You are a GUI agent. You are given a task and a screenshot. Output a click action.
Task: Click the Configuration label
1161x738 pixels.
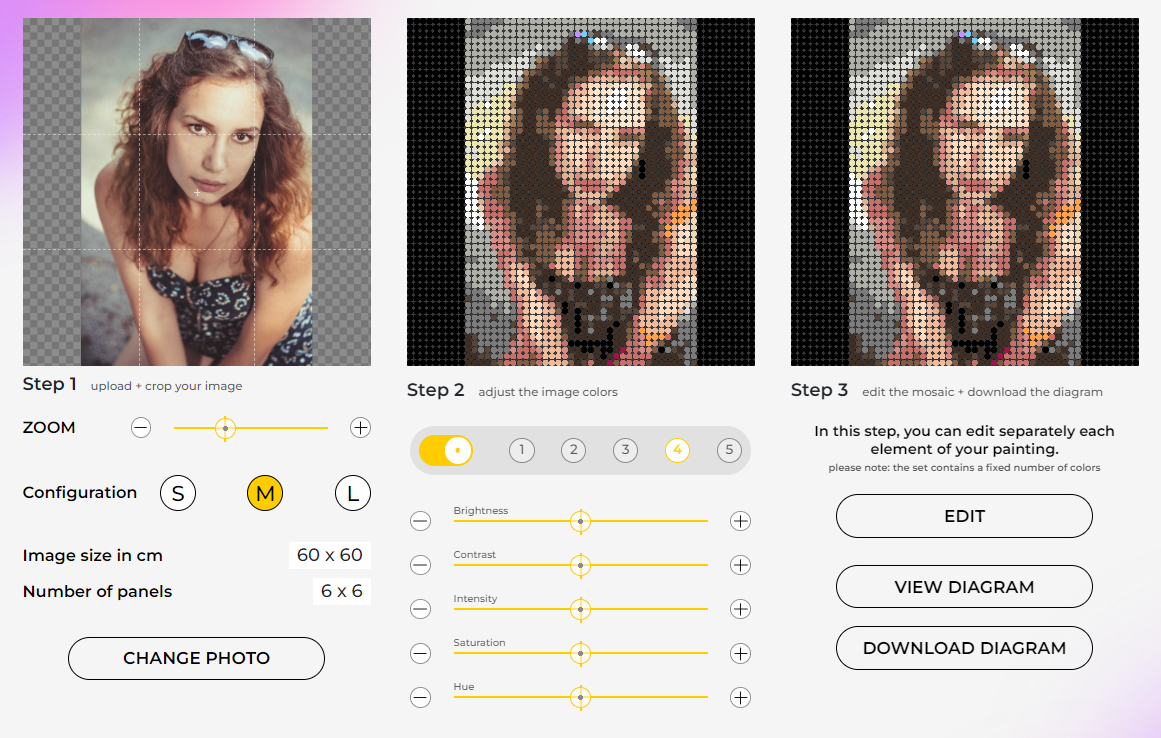pyautogui.click(x=80, y=493)
